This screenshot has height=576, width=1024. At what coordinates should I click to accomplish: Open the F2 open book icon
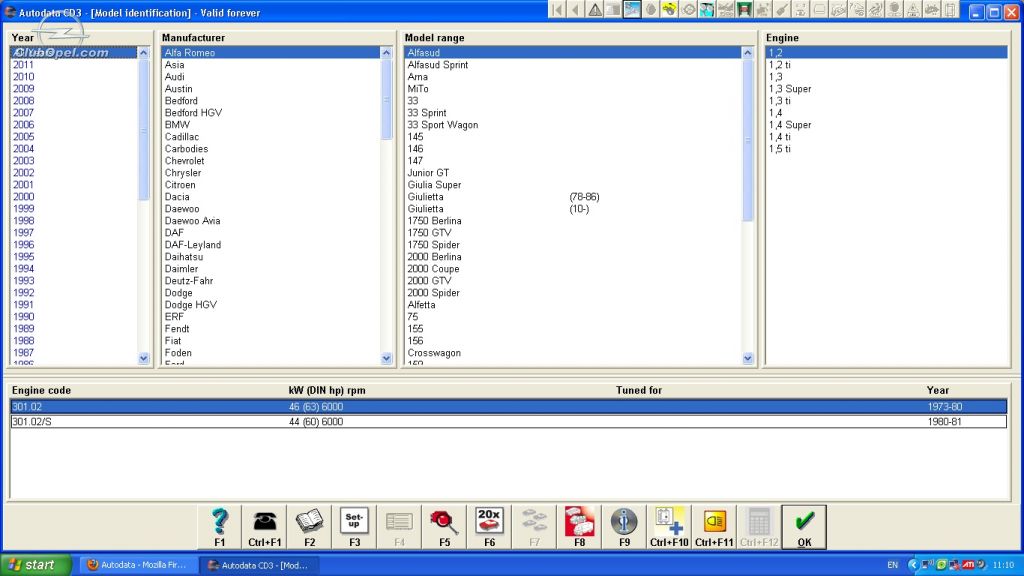pyautogui.click(x=310, y=527)
